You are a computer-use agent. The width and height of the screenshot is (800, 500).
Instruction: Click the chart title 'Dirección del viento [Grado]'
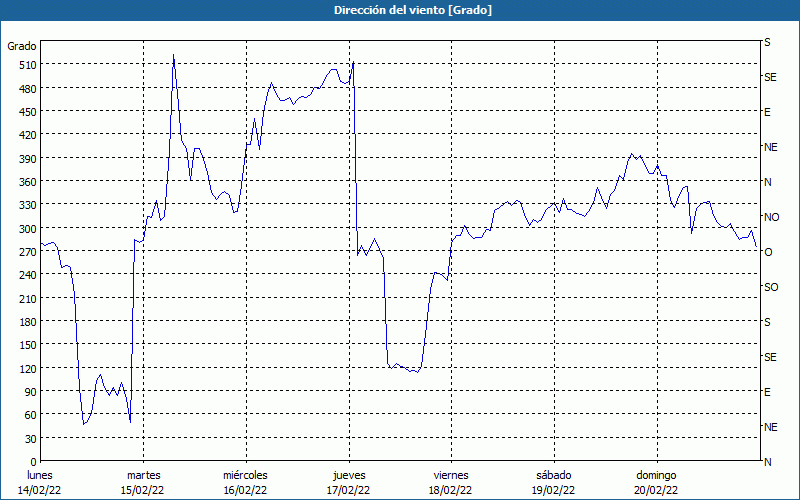tap(413, 10)
